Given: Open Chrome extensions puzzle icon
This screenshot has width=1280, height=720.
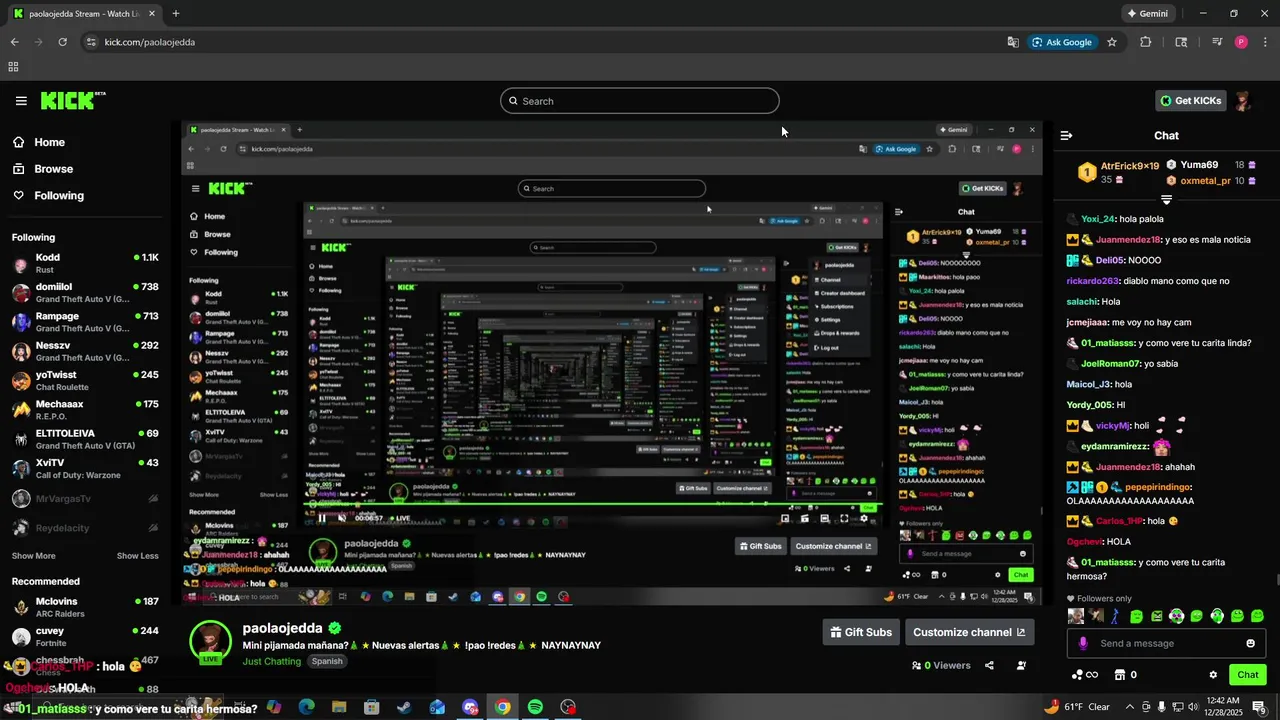Looking at the screenshot, I should coord(1146,42).
